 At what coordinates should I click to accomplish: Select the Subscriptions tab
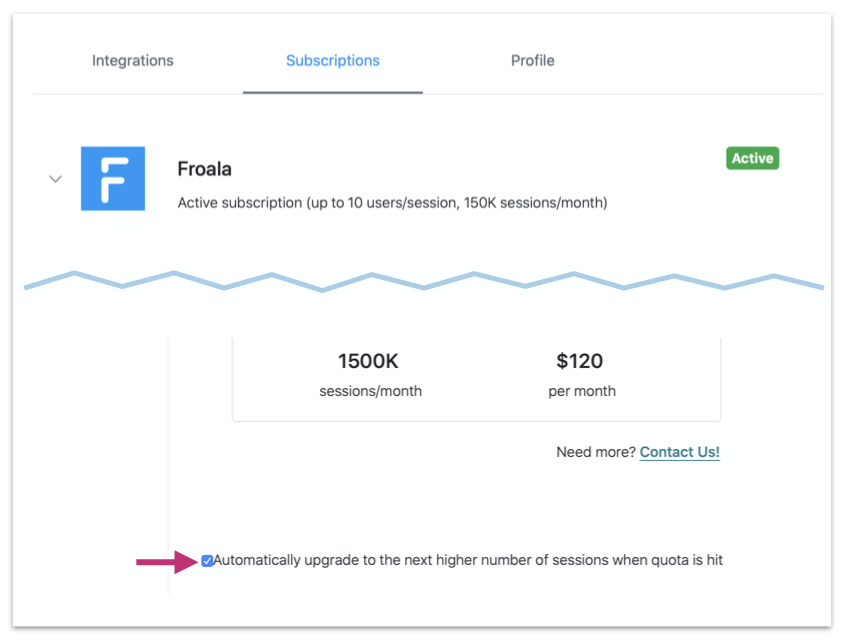pyautogui.click(x=333, y=61)
